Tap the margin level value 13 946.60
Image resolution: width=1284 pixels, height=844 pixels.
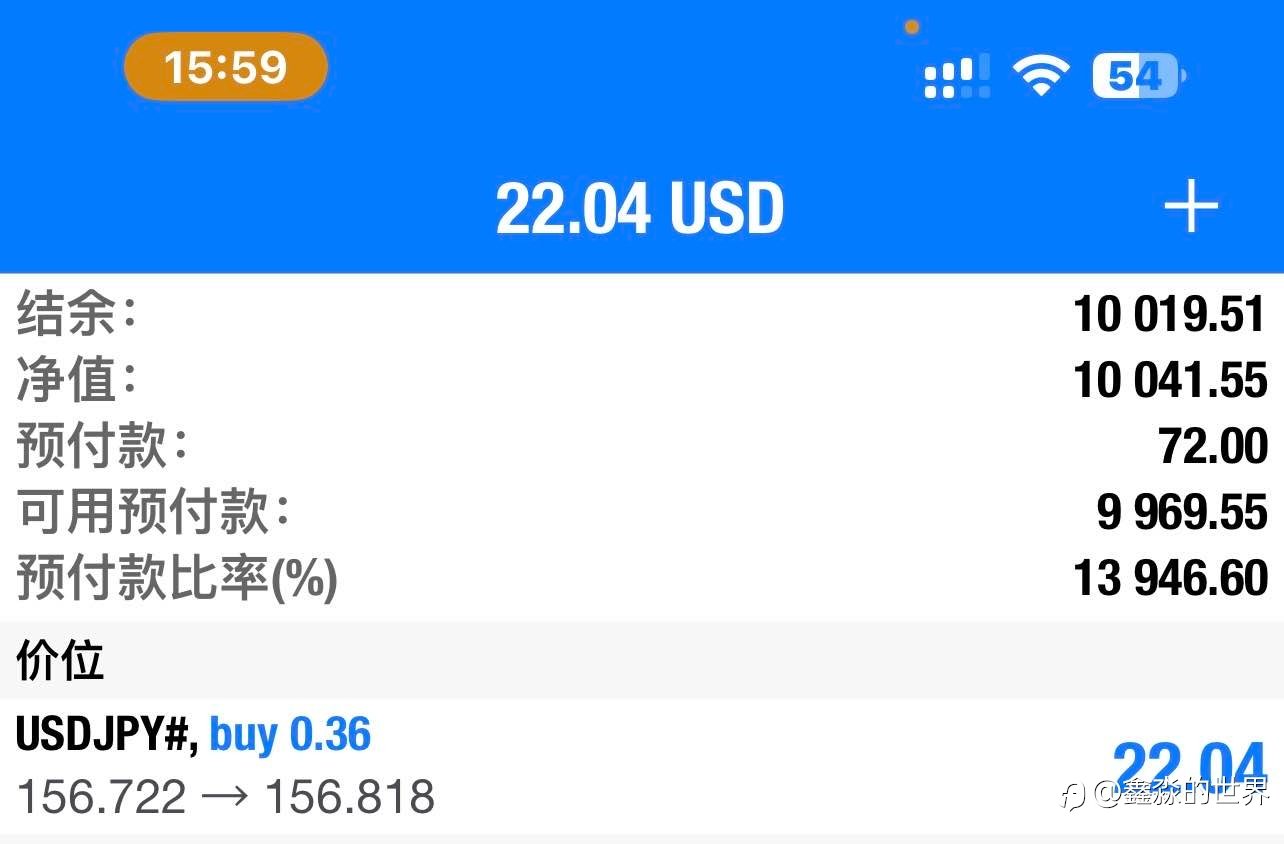pyautogui.click(x=1170, y=578)
